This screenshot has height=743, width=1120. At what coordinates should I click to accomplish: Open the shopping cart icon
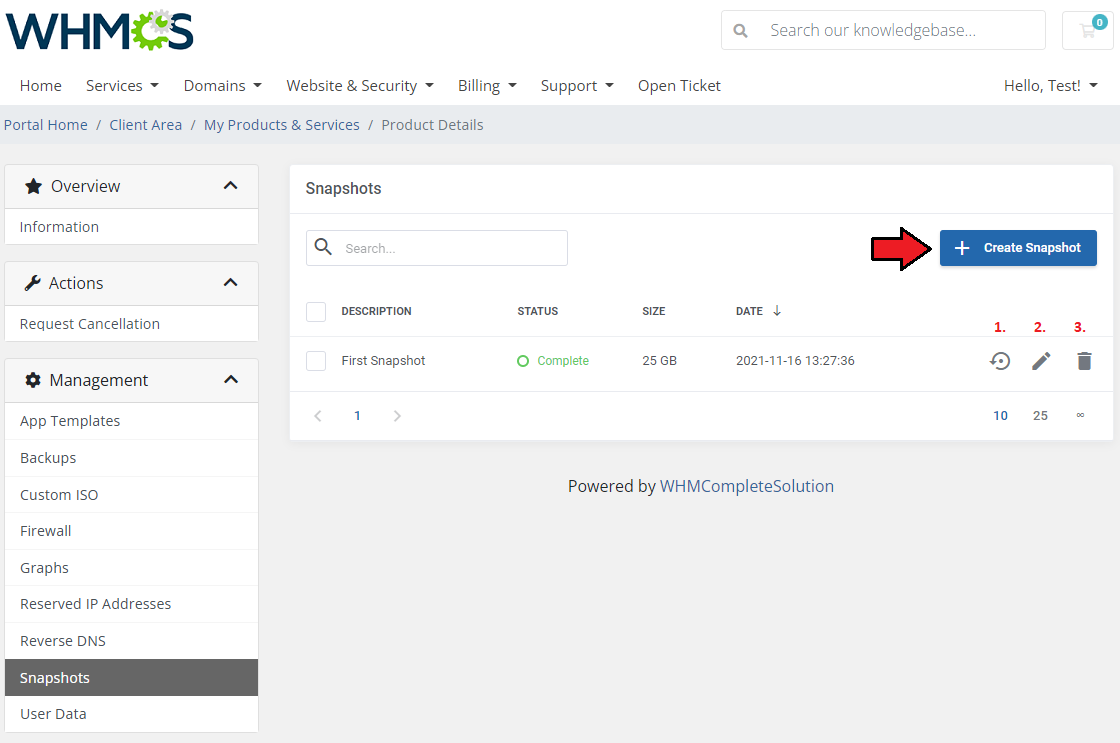1087,30
